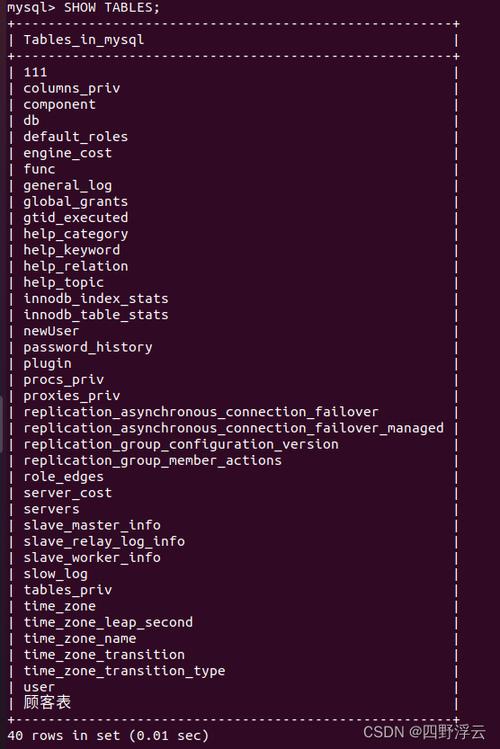Viewport: 500px width, 749px height.
Task: Click the Tables_in_mysql column header
Action: [84, 40]
